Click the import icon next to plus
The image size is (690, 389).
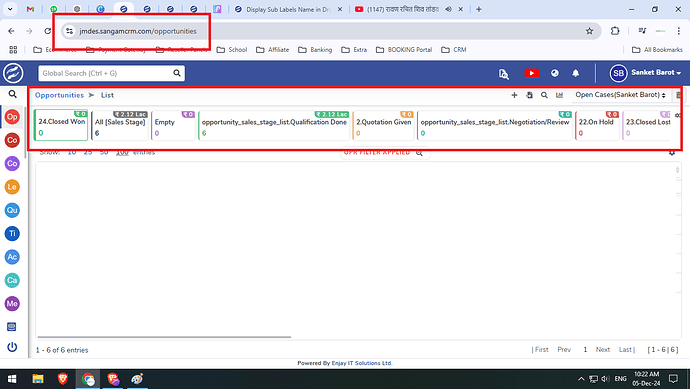coord(529,95)
